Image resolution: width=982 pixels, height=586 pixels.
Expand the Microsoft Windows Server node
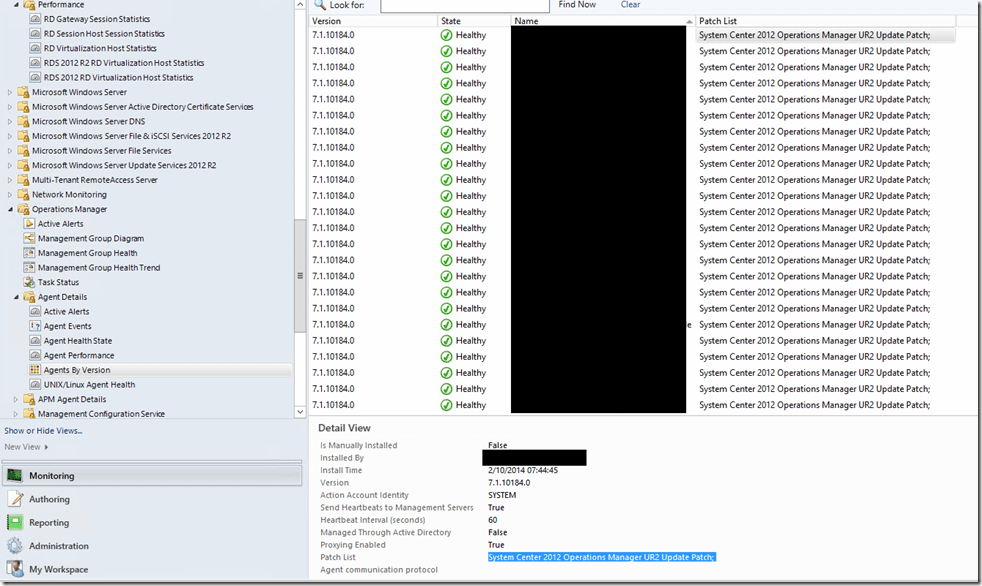coord(11,92)
